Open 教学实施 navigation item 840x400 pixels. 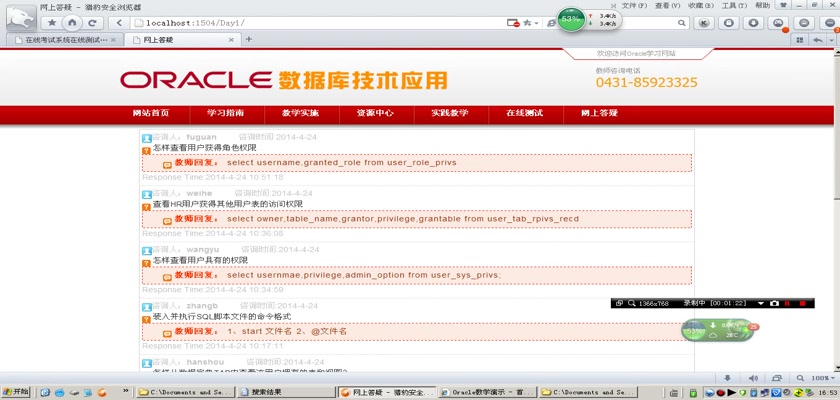pos(301,113)
